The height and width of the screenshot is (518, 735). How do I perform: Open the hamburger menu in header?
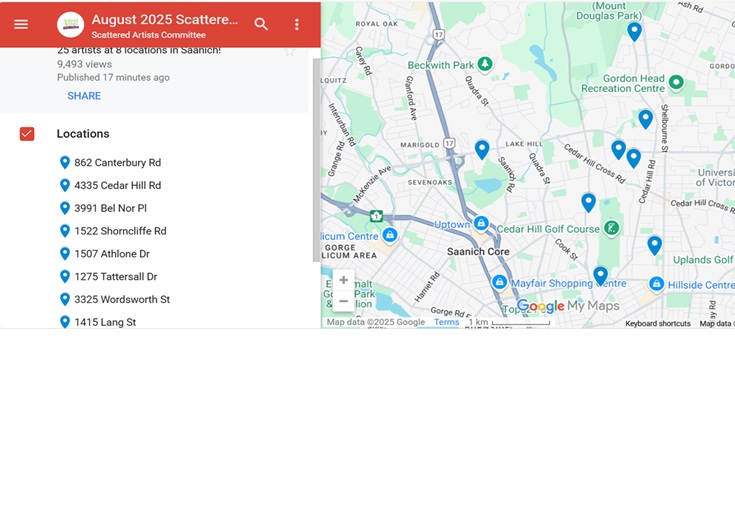coord(21,24)
